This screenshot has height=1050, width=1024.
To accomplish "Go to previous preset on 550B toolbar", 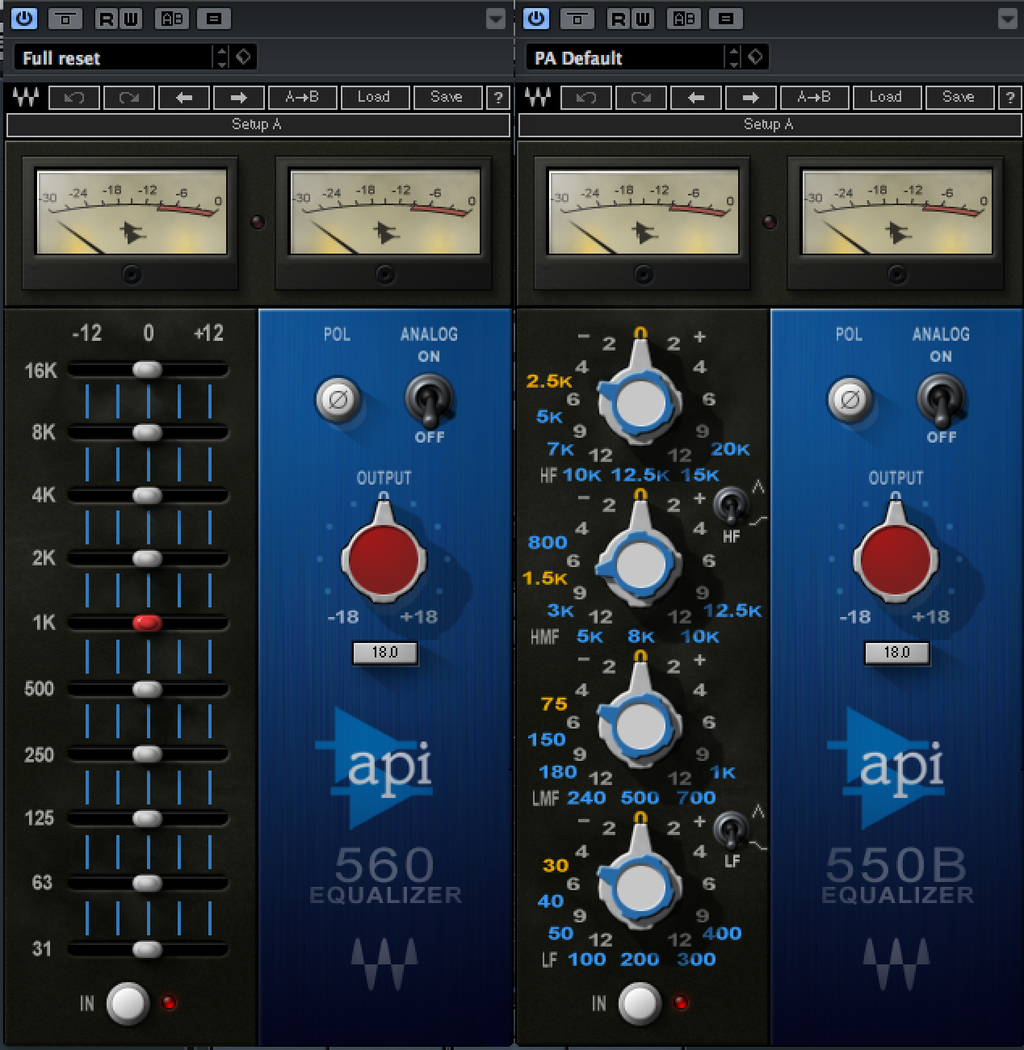I will [x=696, y=98].
